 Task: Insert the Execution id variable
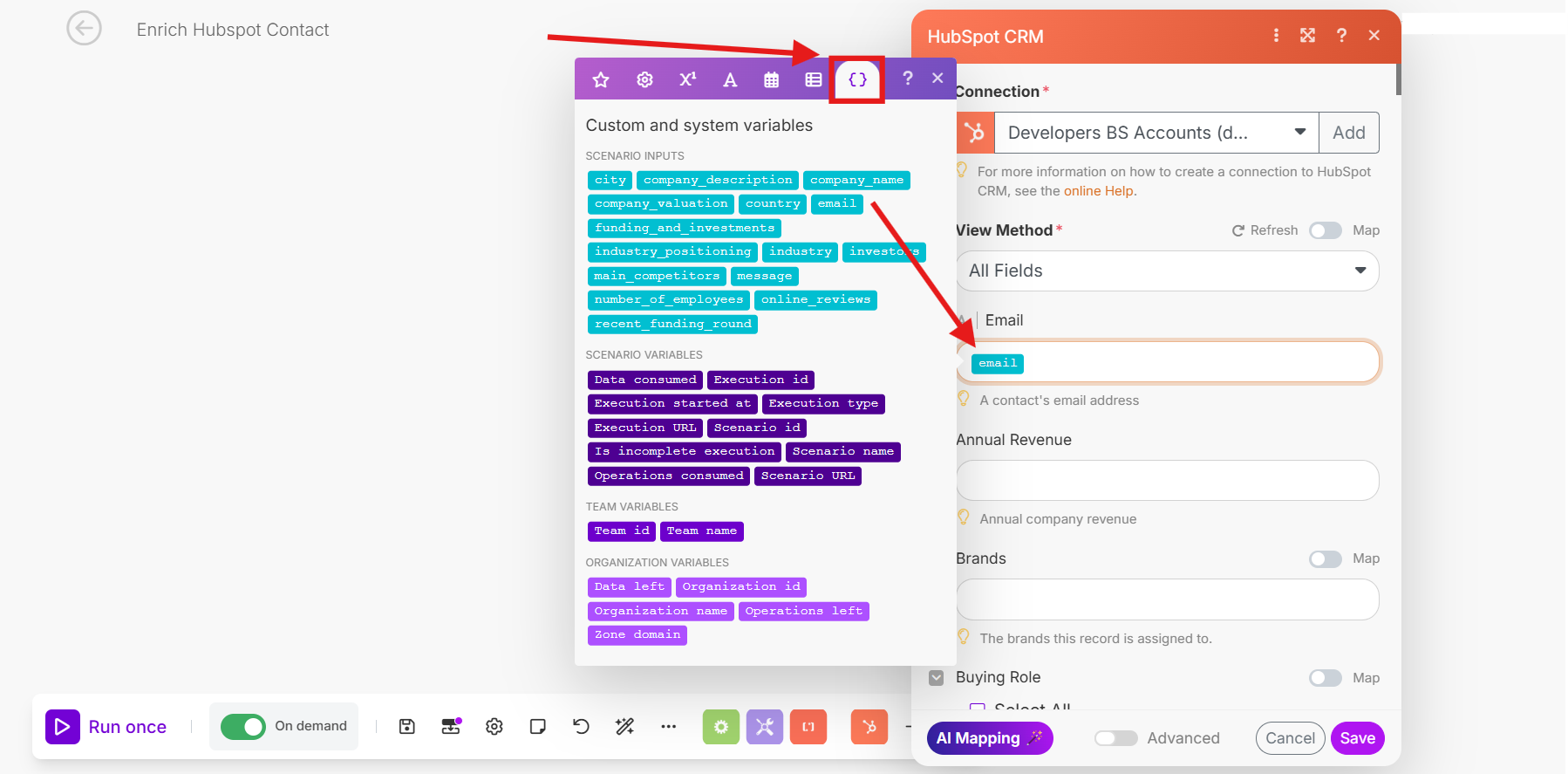760,380
